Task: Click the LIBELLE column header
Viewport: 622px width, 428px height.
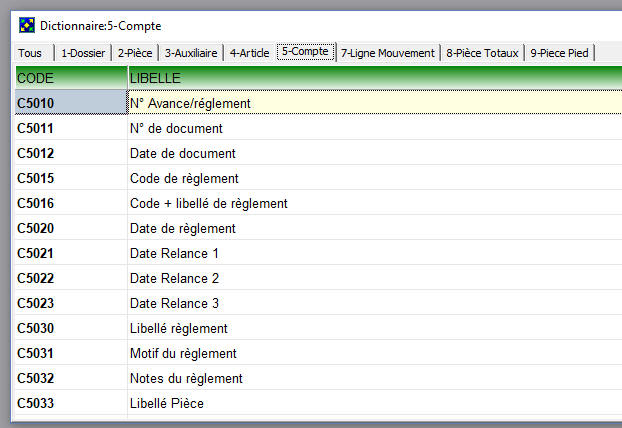Action: (x=370, y=77)
